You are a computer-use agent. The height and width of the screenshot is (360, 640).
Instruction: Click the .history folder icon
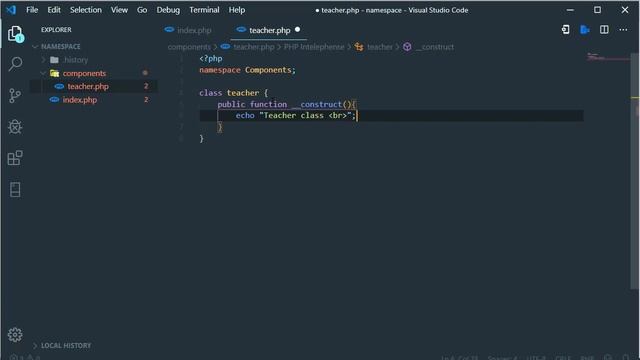coord(54,60)
